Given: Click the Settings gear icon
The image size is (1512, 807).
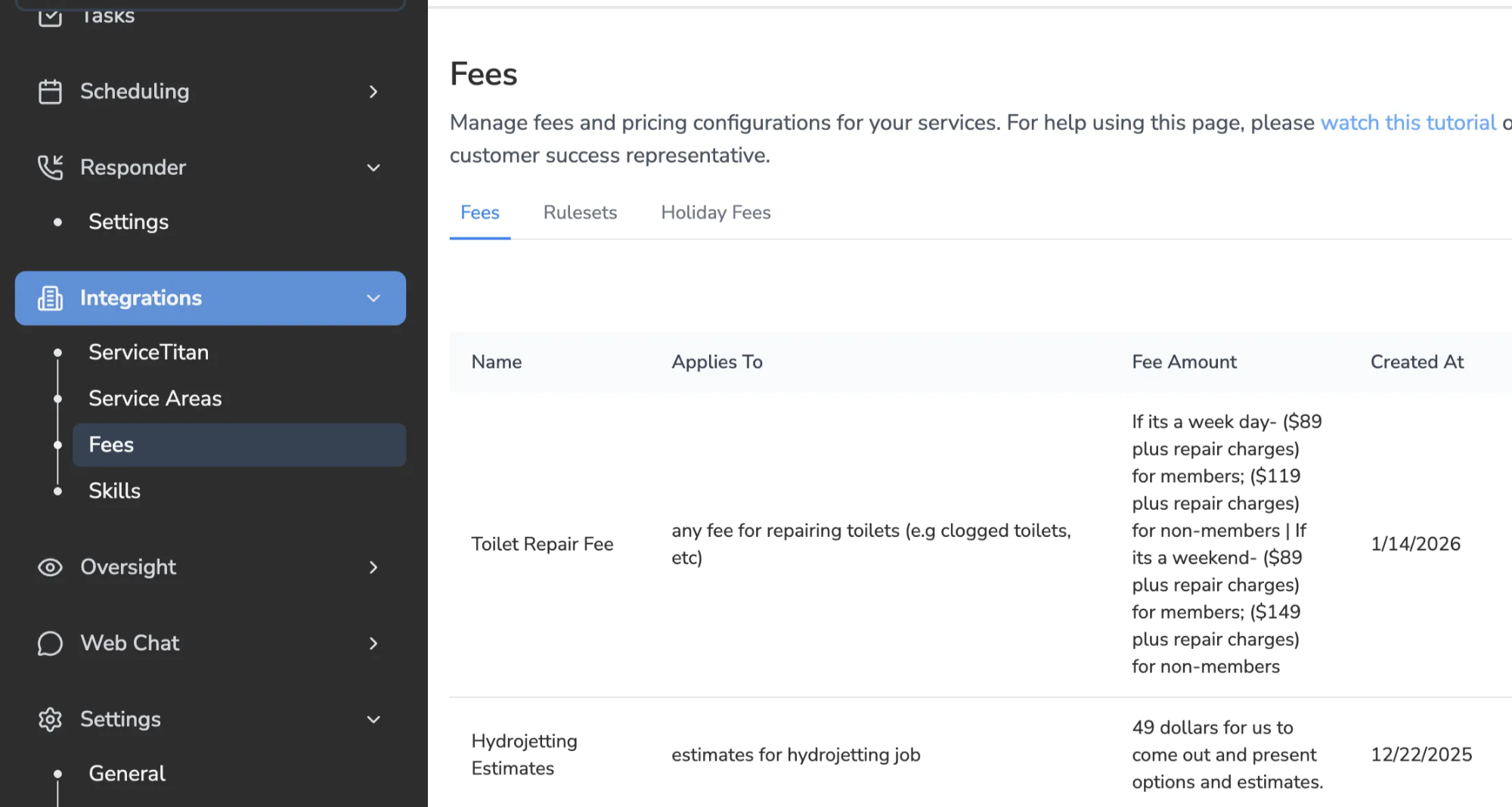Looking at the screenshot, I should pyautogui.click(x=50, y=719).
